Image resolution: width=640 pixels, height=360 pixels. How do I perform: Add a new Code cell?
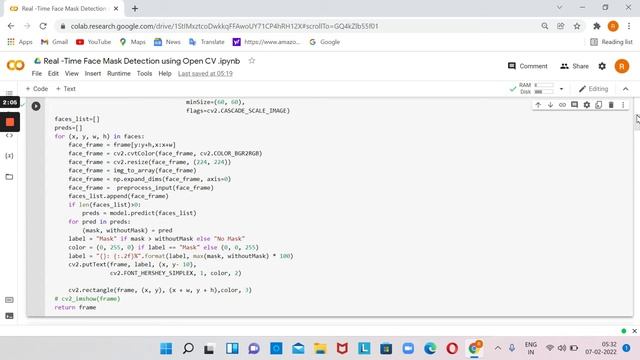(37, 89)
